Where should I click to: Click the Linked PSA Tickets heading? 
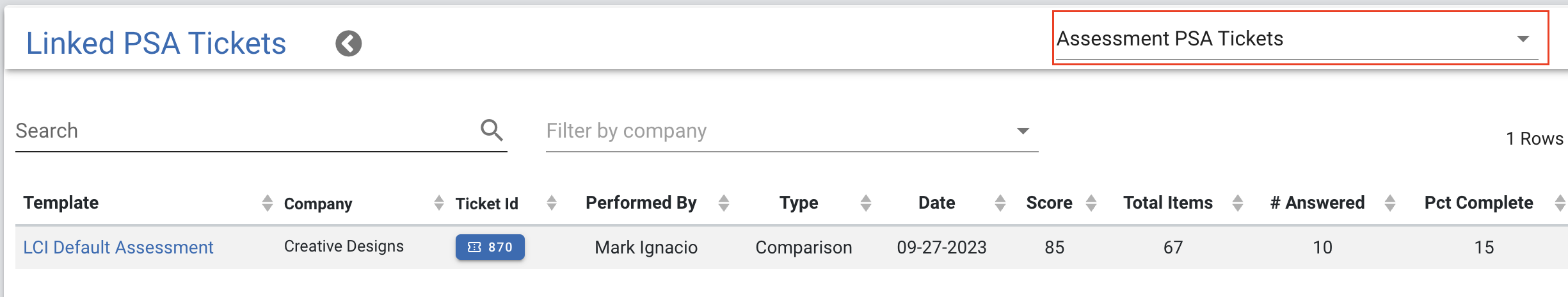(x=156, y=44)
